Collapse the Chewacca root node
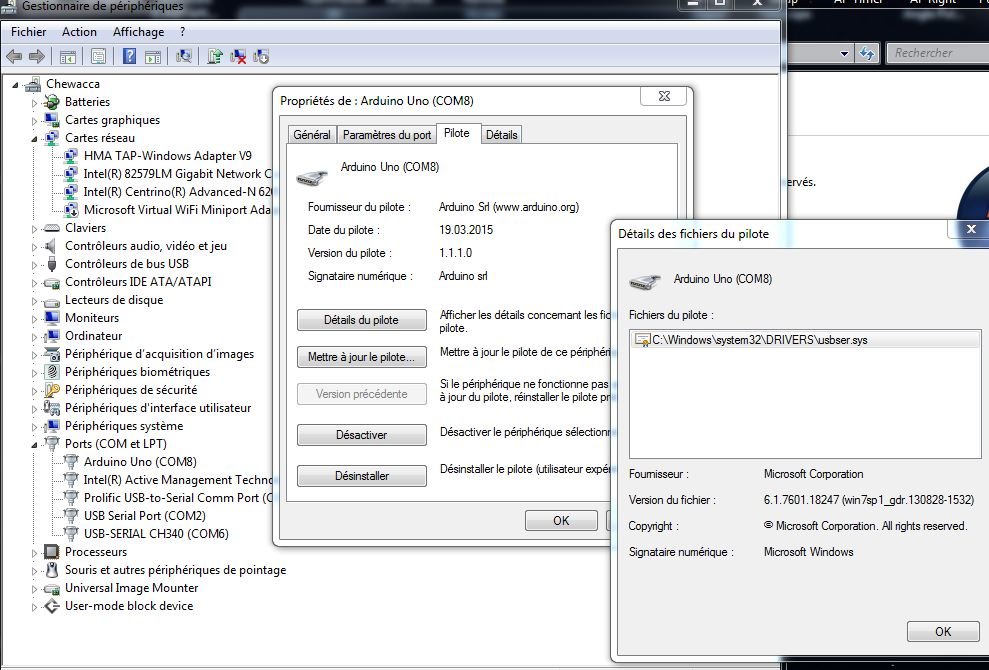989x670 pixels. click(x=16, y=85)
